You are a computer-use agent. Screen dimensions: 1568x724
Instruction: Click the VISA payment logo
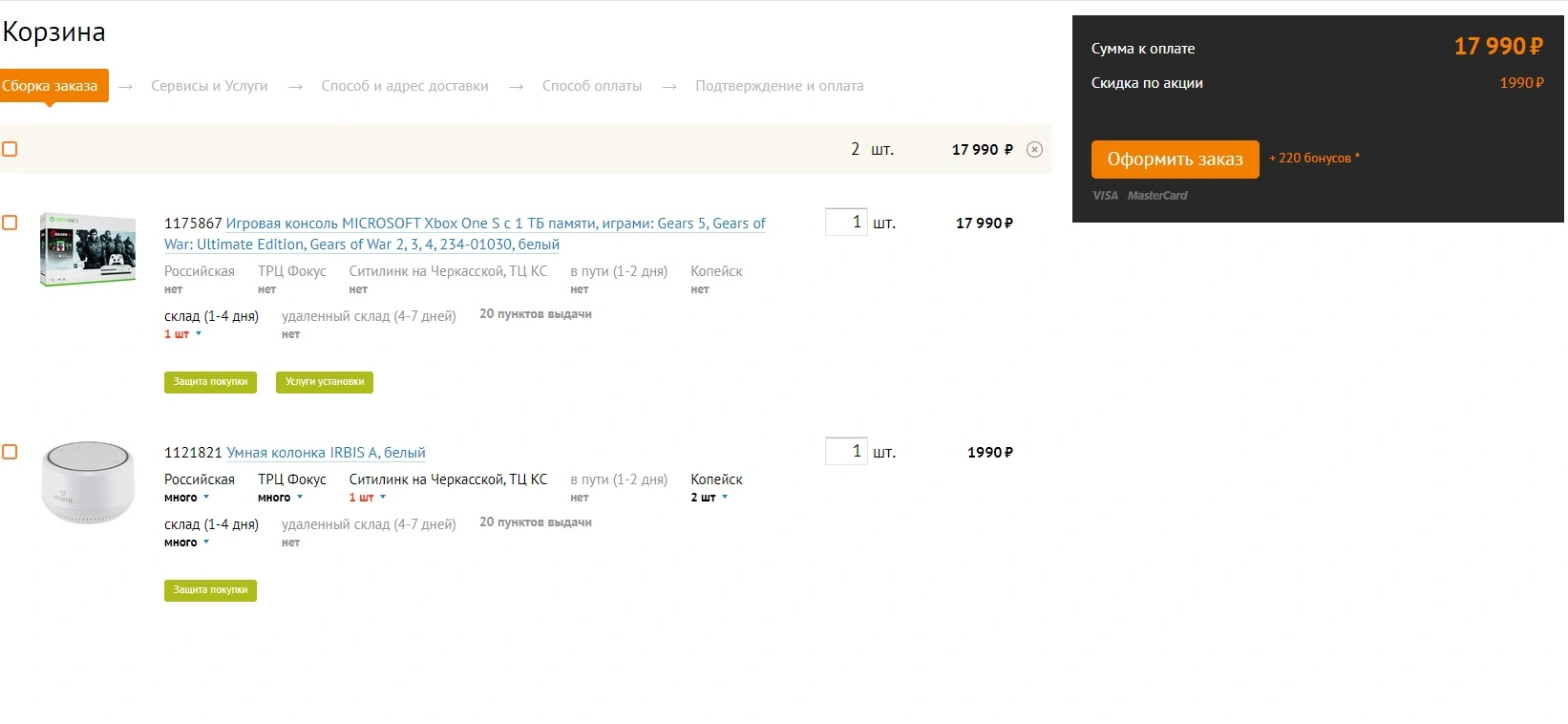(1105, 196)
